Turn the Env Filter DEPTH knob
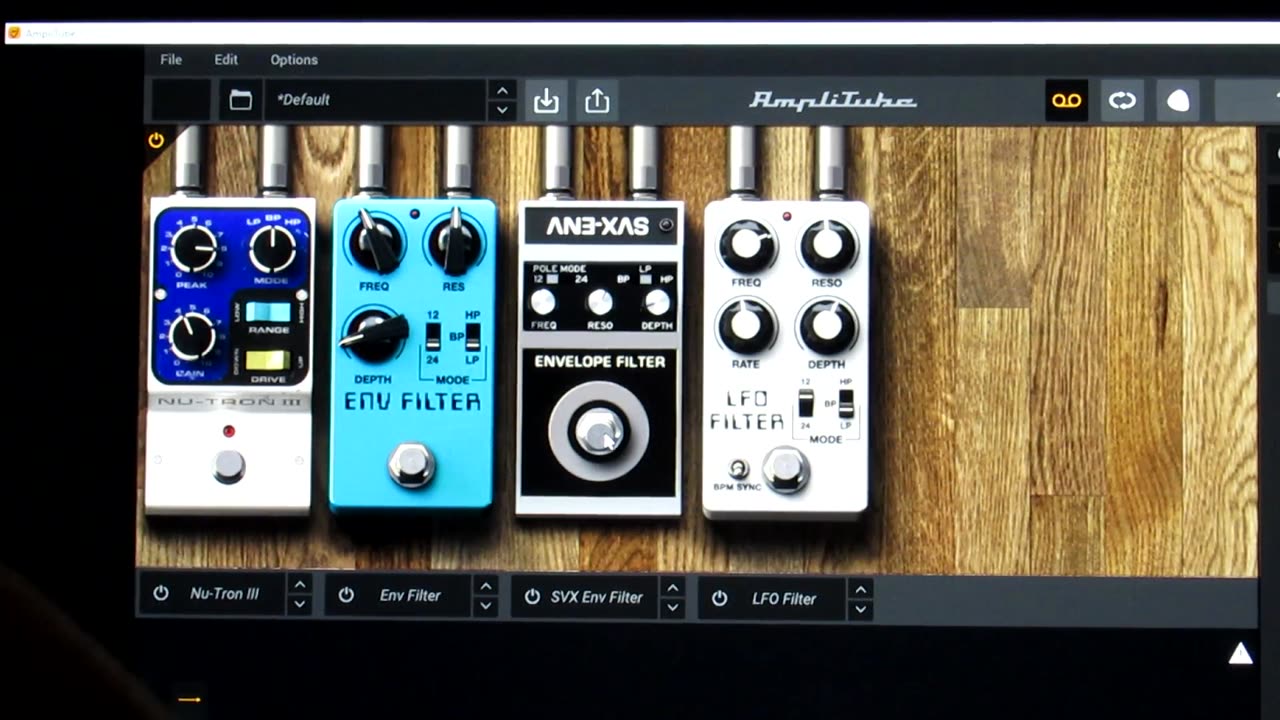Viewport: 1280px width, 720px height. click(374, 335)
